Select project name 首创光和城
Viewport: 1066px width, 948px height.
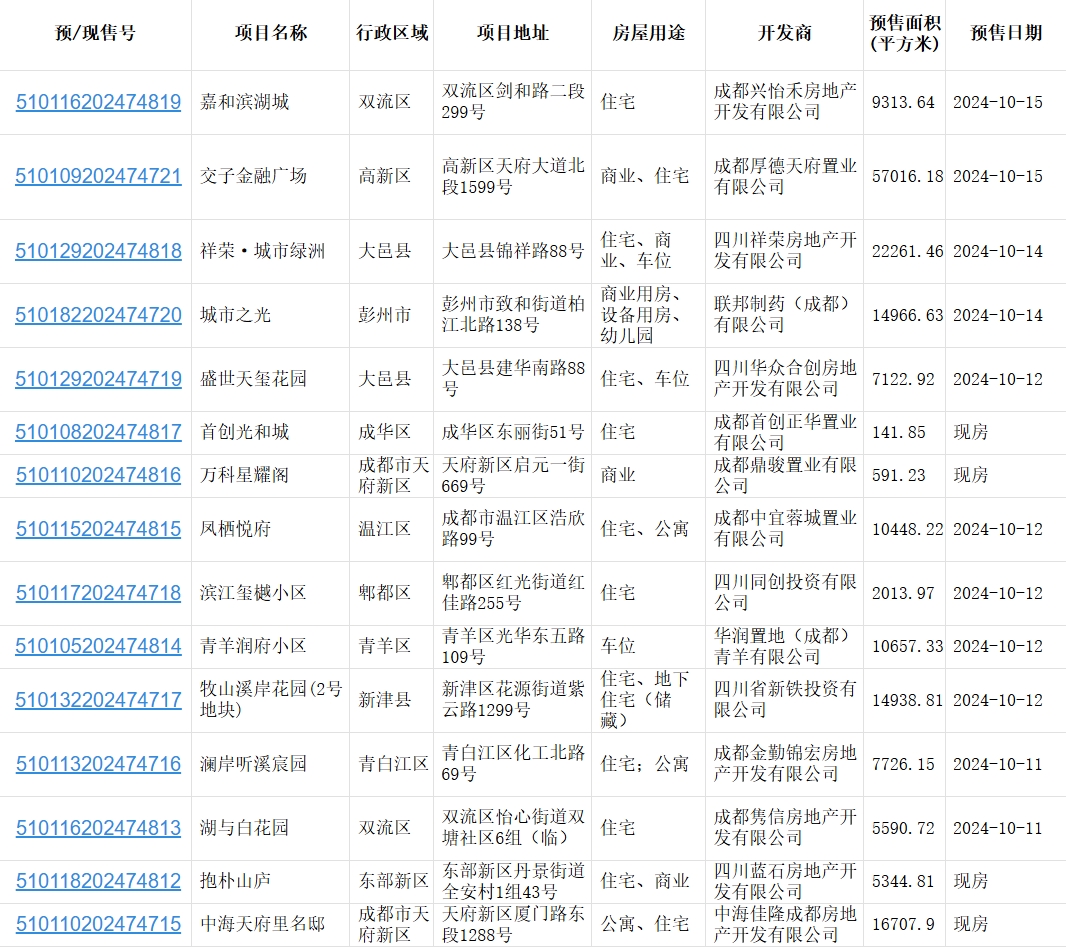[x=245, y=432]
